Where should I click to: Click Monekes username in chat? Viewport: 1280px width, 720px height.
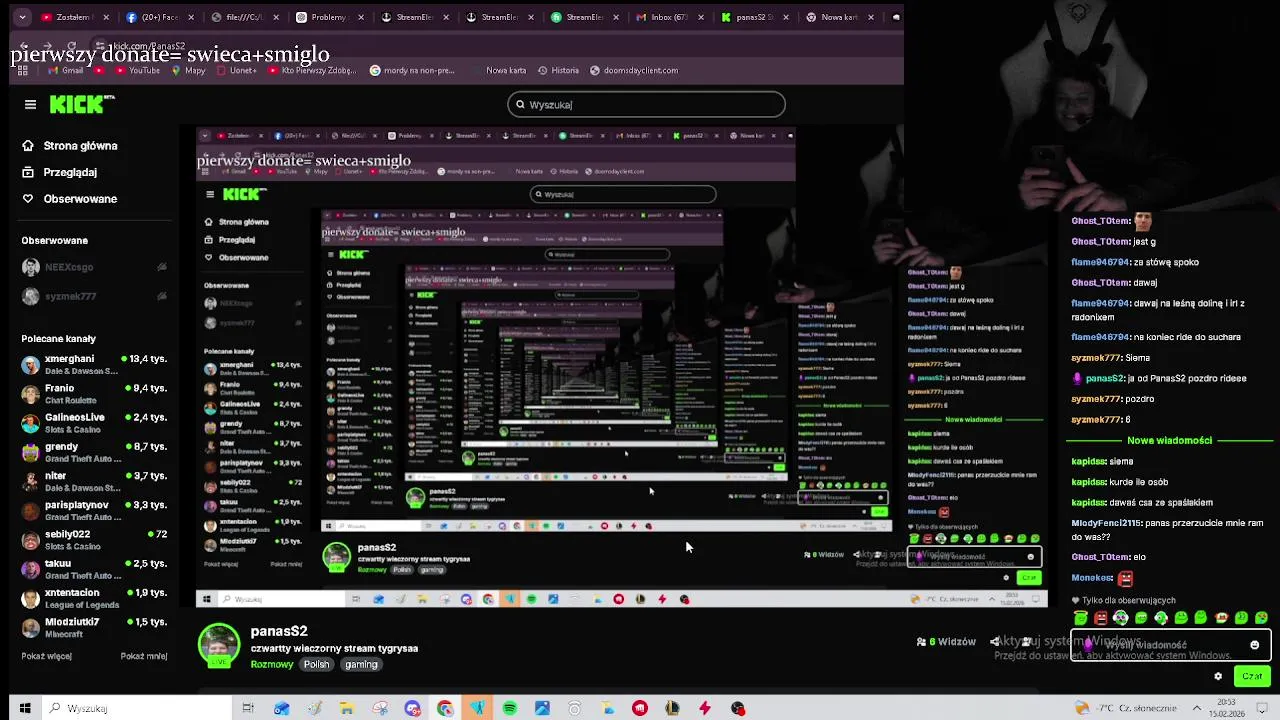(1092, 578)
